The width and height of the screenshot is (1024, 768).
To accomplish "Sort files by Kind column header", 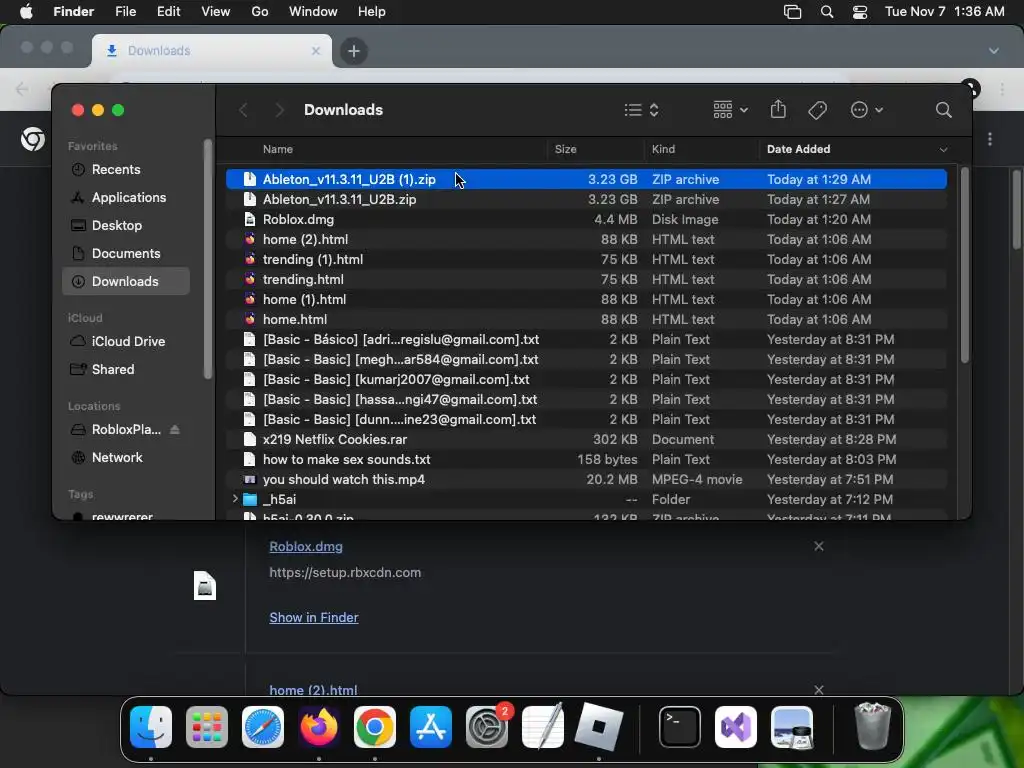I will click(664, 149).
